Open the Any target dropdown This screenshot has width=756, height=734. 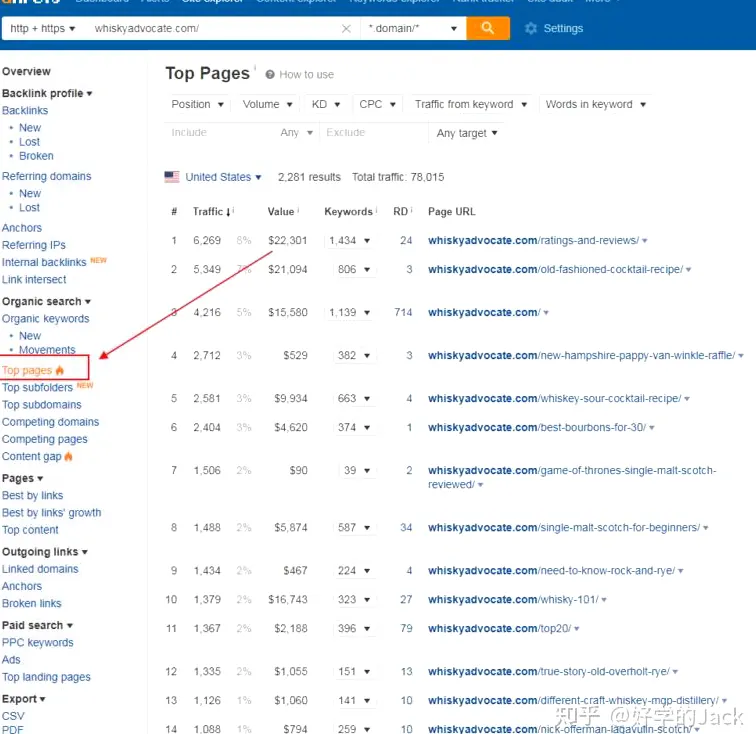pos(467,133)
